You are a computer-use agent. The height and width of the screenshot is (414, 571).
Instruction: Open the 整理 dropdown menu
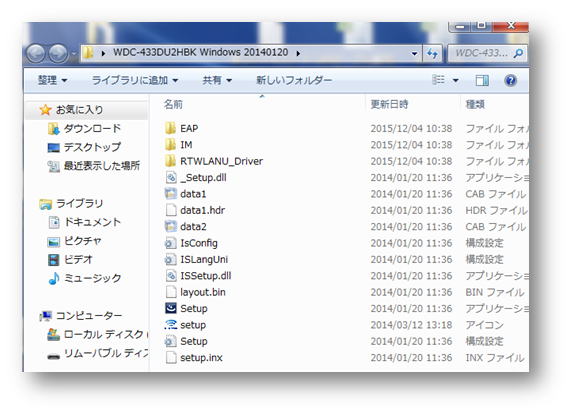(x=52, y=80)
